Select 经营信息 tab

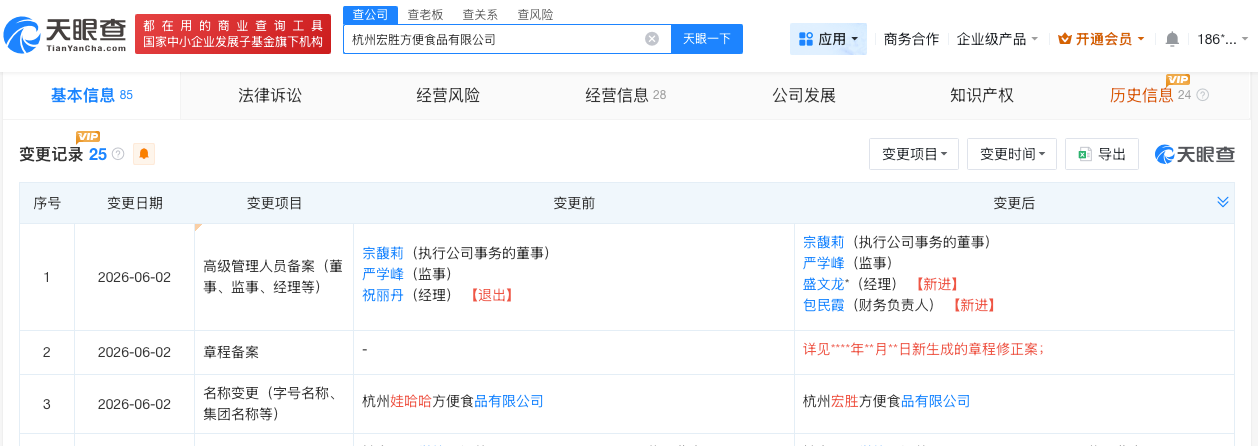click(x=625, y=95)
